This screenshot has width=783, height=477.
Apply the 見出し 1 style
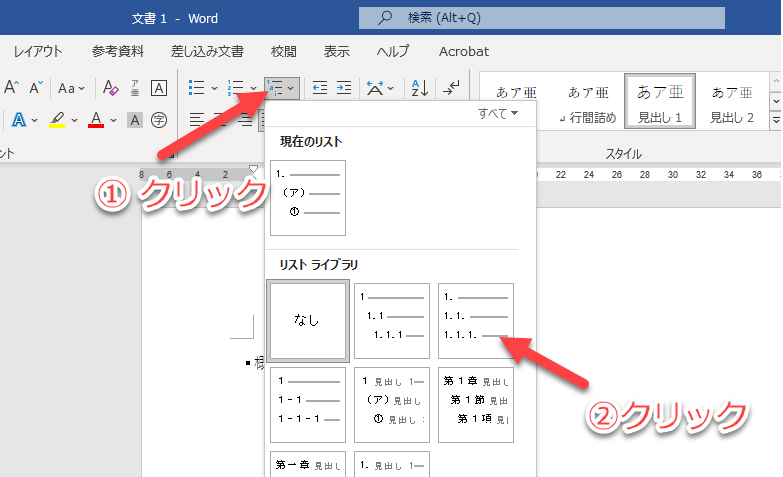pos(660,101)
